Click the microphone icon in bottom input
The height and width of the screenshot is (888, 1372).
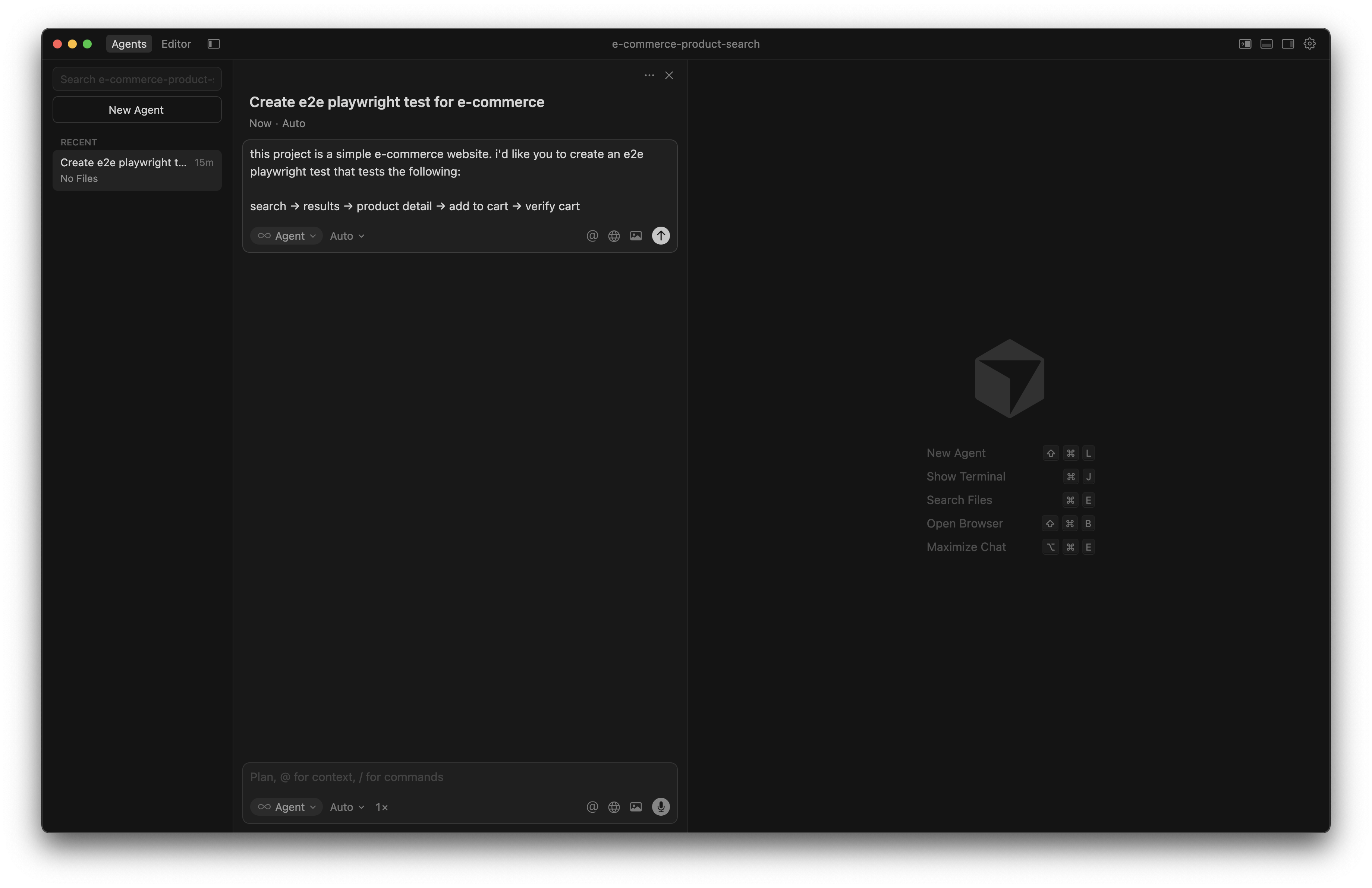click(x=661, y=807)
